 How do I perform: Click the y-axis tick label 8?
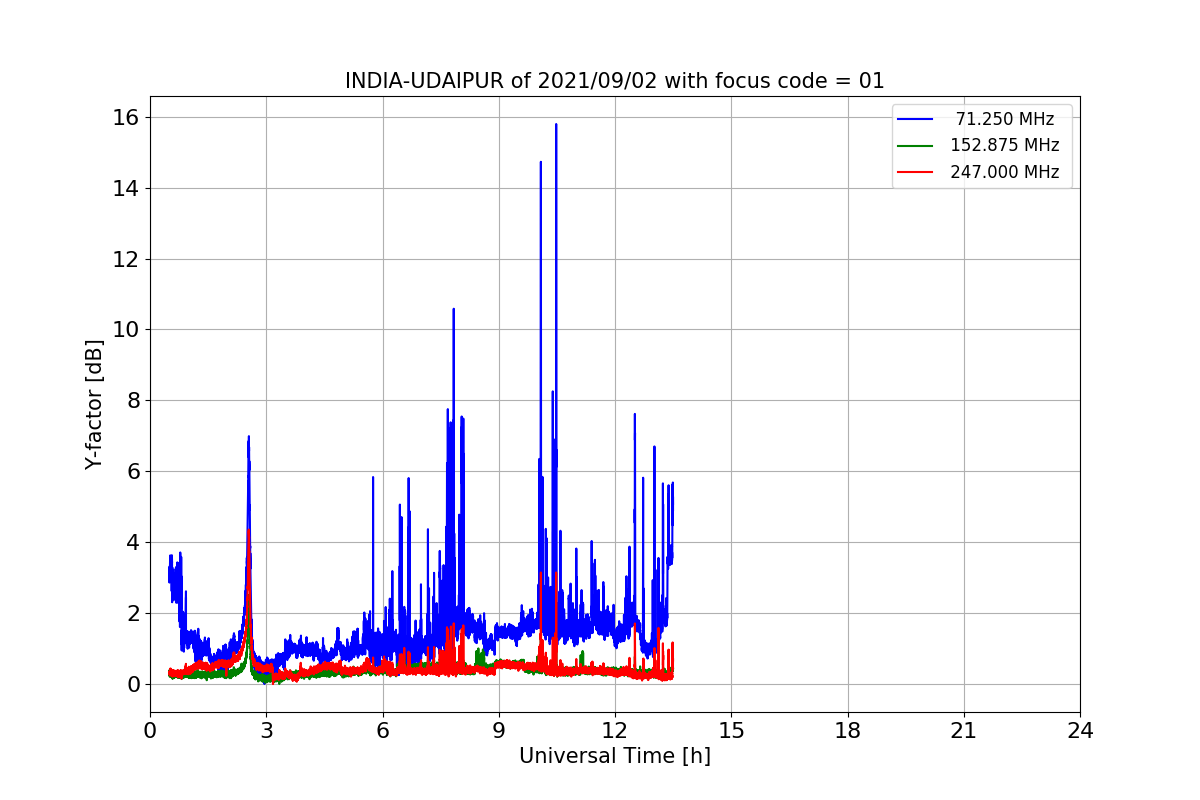[x=132, y=401]
